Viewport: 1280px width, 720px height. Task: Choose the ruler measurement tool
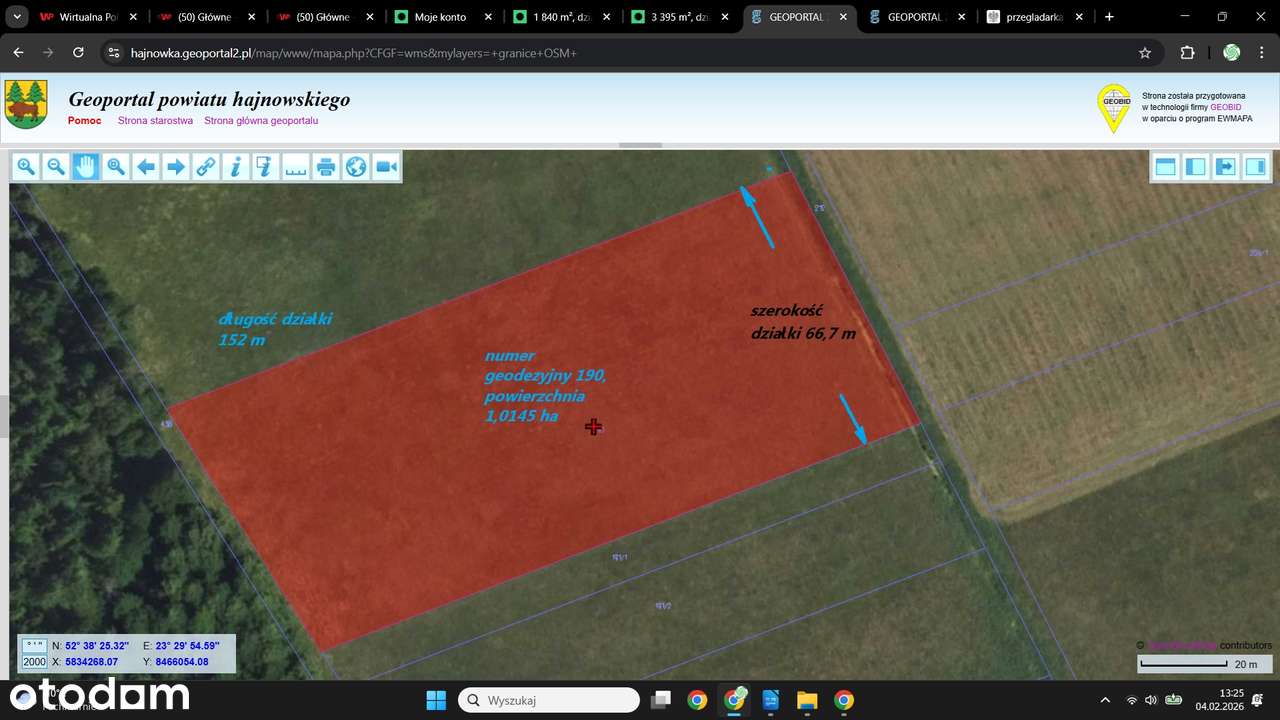coord(296,167)
